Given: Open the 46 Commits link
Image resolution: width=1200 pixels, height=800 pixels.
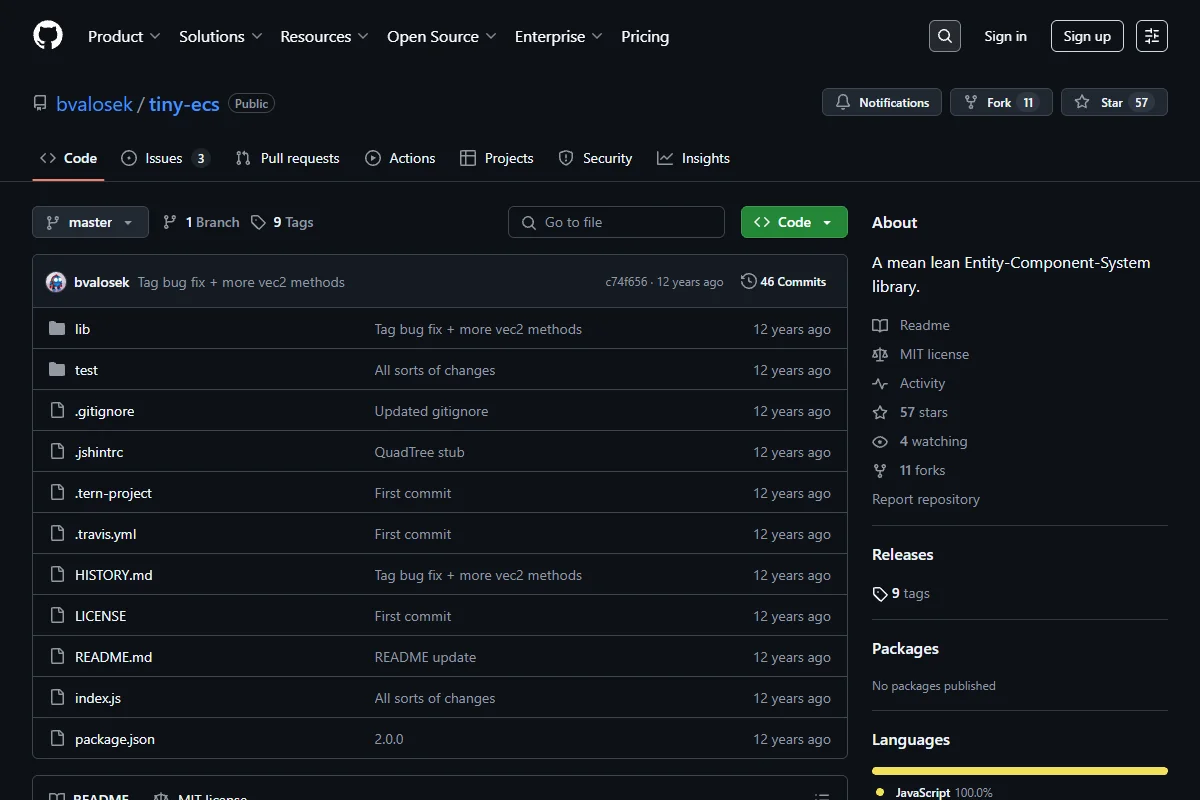Looking at the screenshot, I should pos(784,282).
